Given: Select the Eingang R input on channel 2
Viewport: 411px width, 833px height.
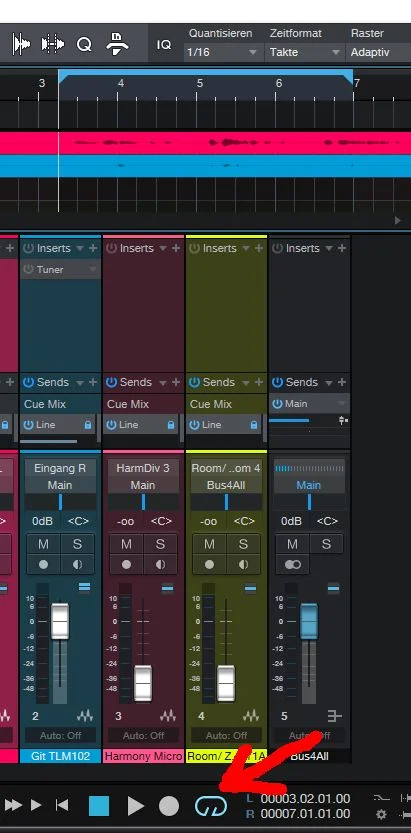Looking at the screenshot, I should click(60, 468).
